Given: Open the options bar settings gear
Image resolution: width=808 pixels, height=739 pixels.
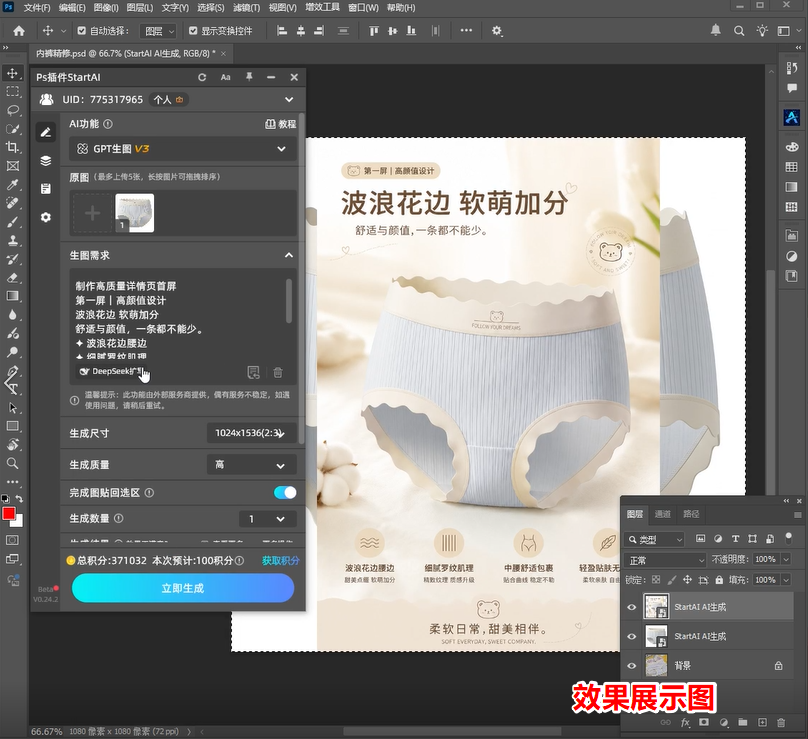Looking at the screenshot, I should (497, 31).
